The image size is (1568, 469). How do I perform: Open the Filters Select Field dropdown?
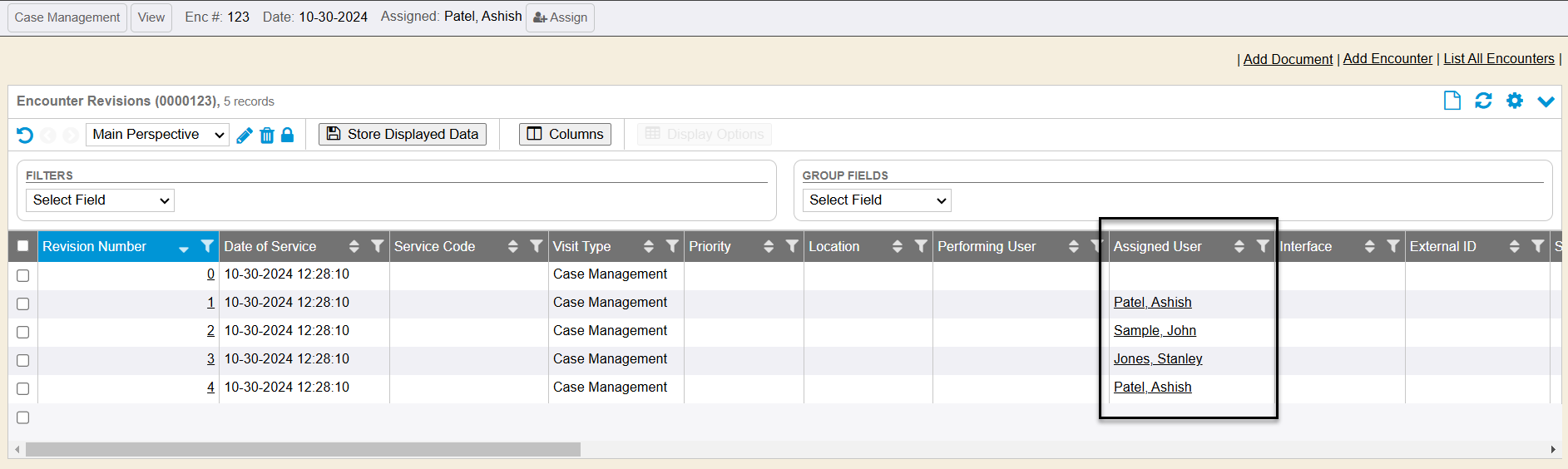100,200
